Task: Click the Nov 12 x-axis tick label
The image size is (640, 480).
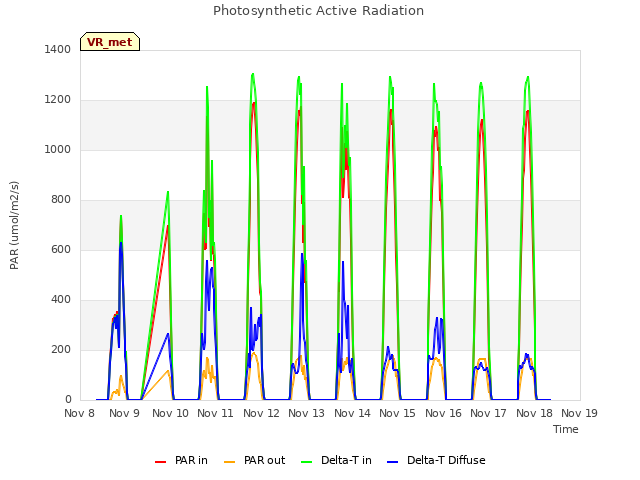Action: click(261, 413)
